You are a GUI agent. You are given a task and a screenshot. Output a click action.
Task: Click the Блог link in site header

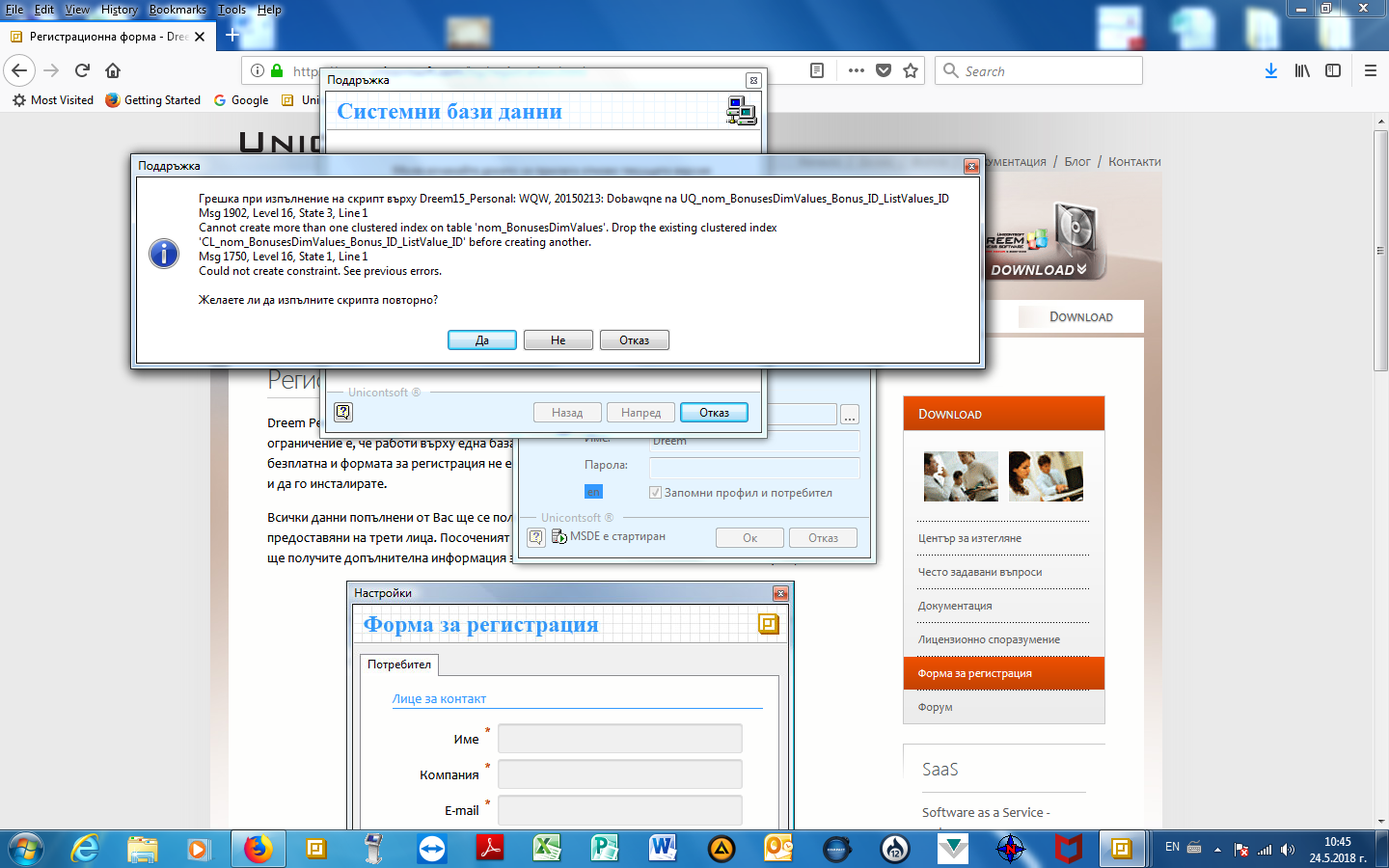1077,162
